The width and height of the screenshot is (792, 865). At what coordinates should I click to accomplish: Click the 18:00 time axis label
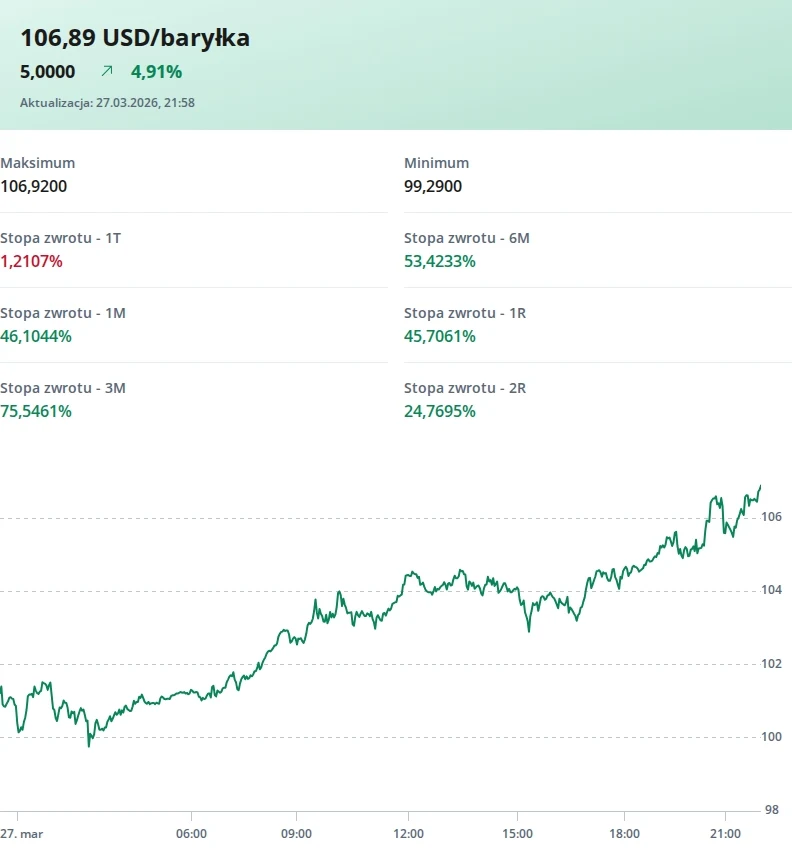point(624,833)
